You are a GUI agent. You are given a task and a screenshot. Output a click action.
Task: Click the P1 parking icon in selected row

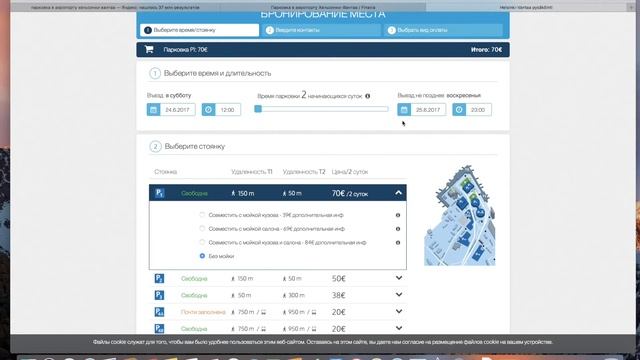[x=160, y=193]
